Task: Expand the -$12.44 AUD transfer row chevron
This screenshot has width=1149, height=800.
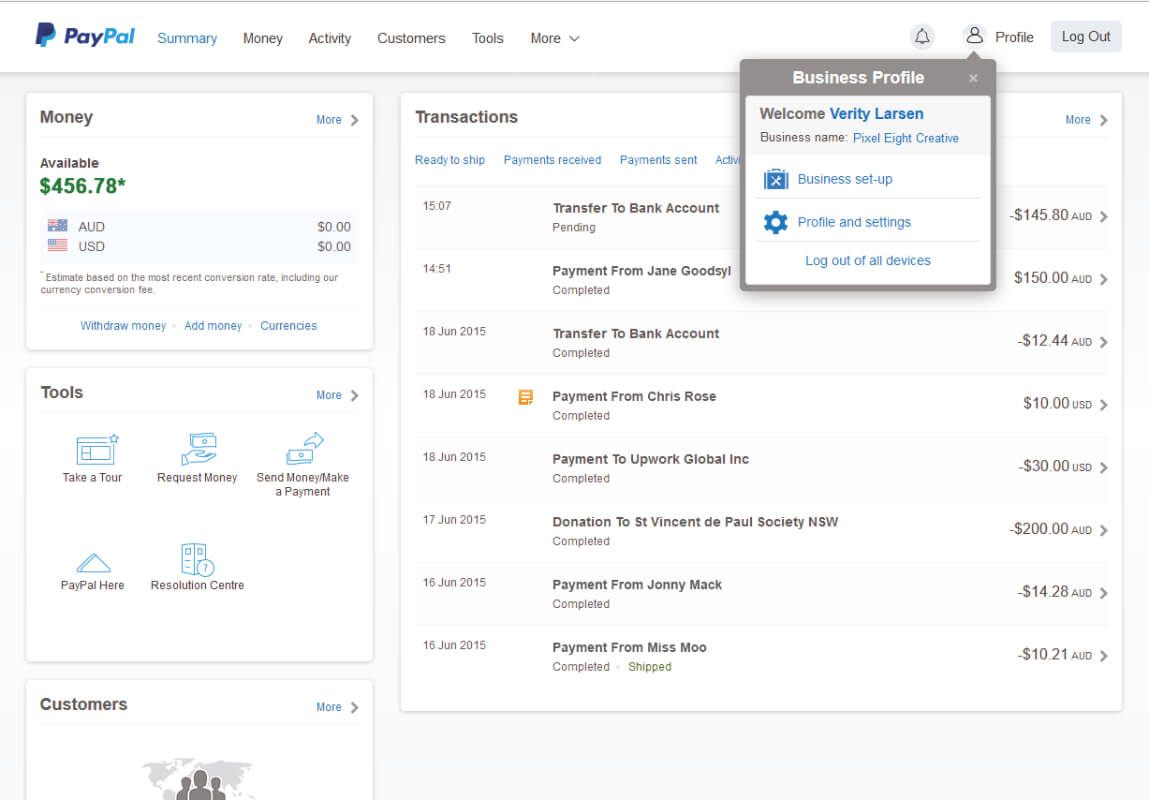Action: pos(1104,342)
